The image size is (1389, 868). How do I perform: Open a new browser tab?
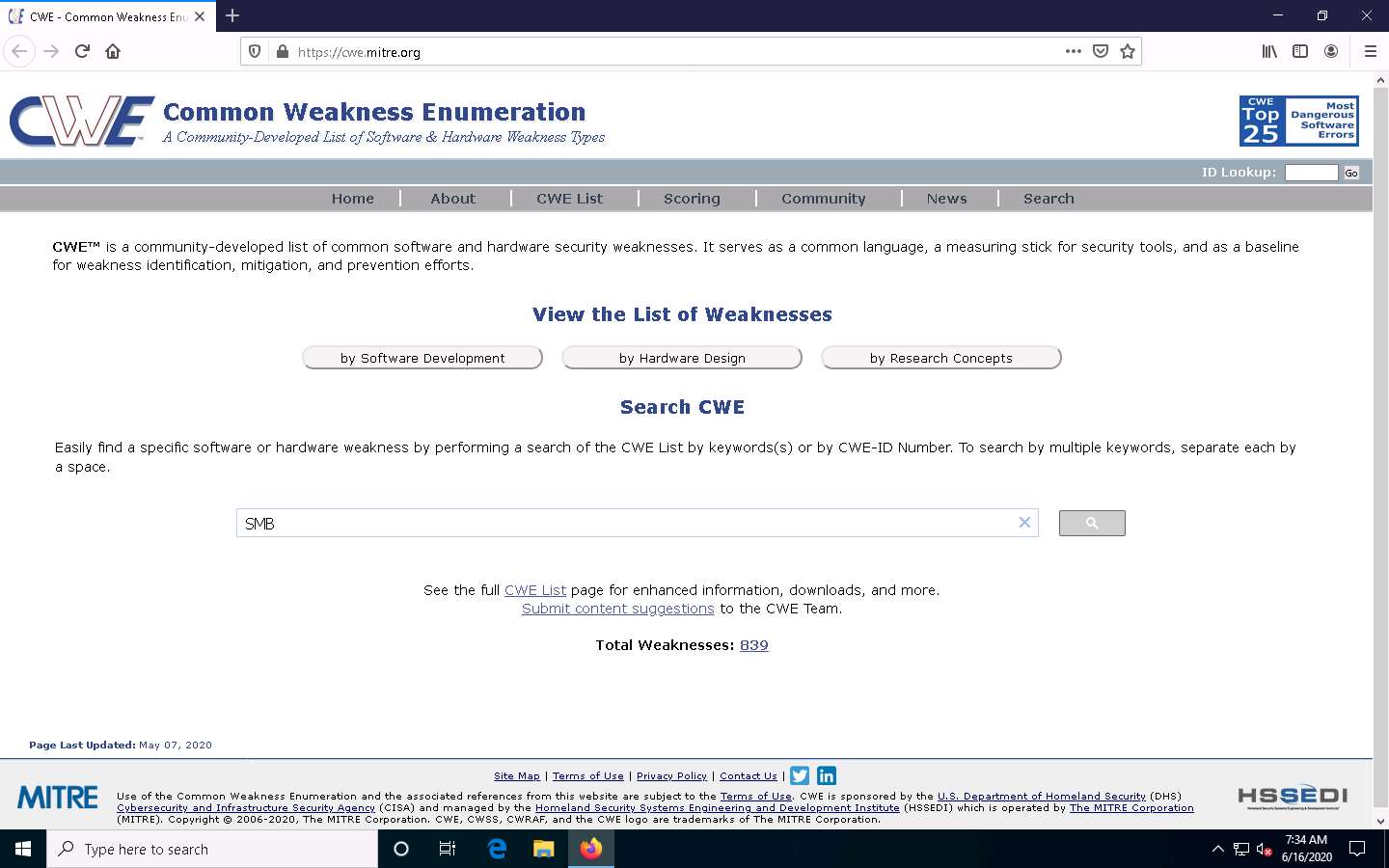(x=232, y=15)
